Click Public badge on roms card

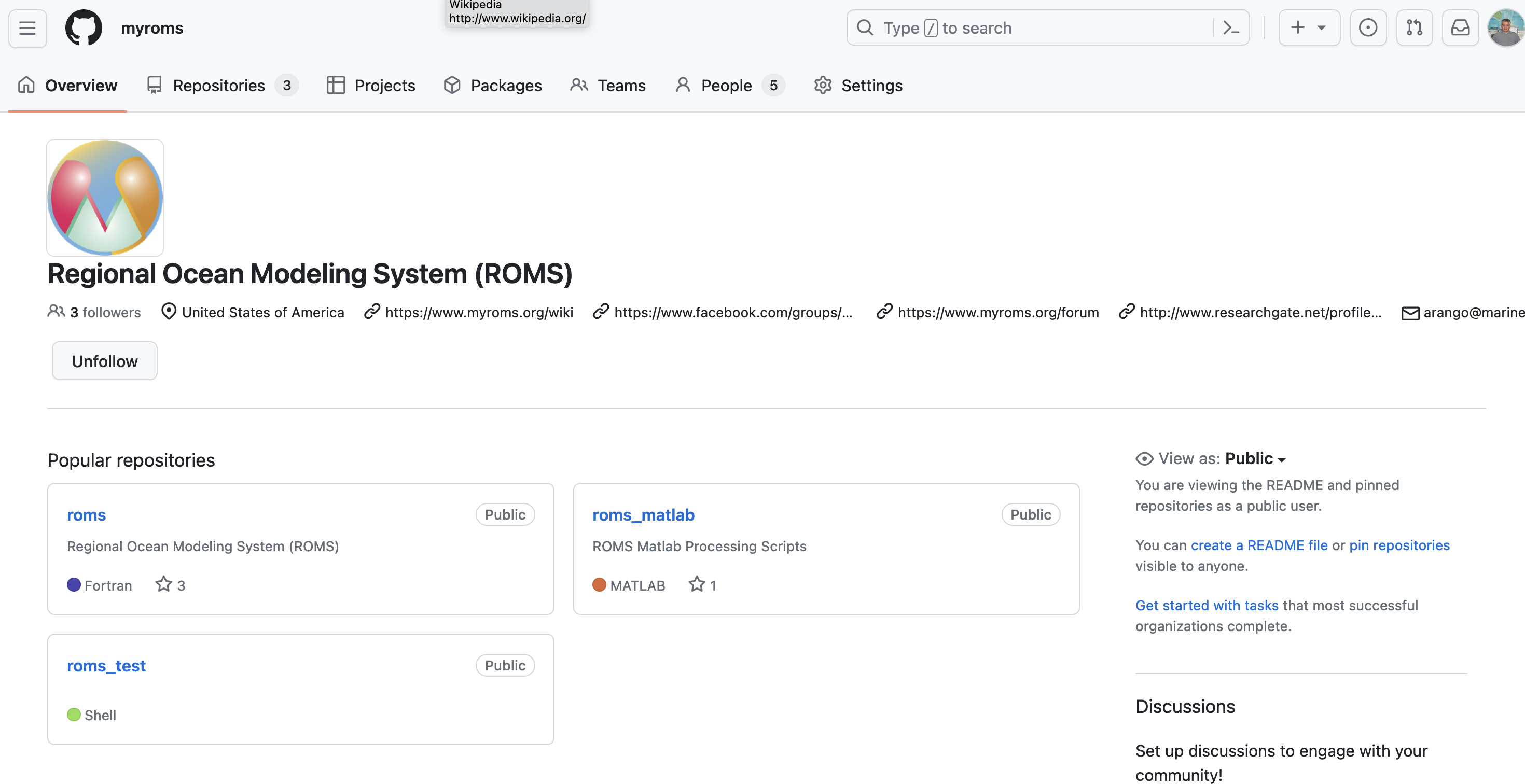505,514
